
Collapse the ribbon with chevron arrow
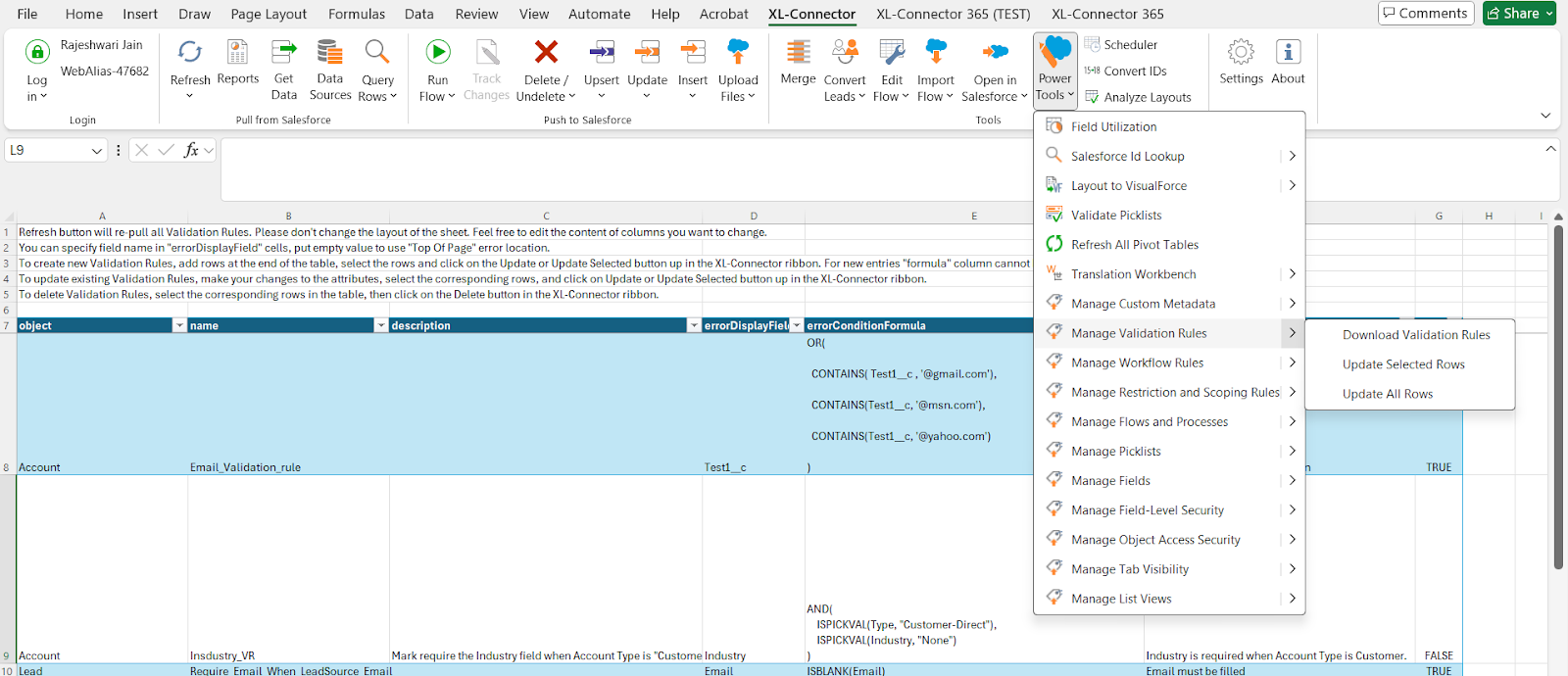click(x=1545, y=116)
